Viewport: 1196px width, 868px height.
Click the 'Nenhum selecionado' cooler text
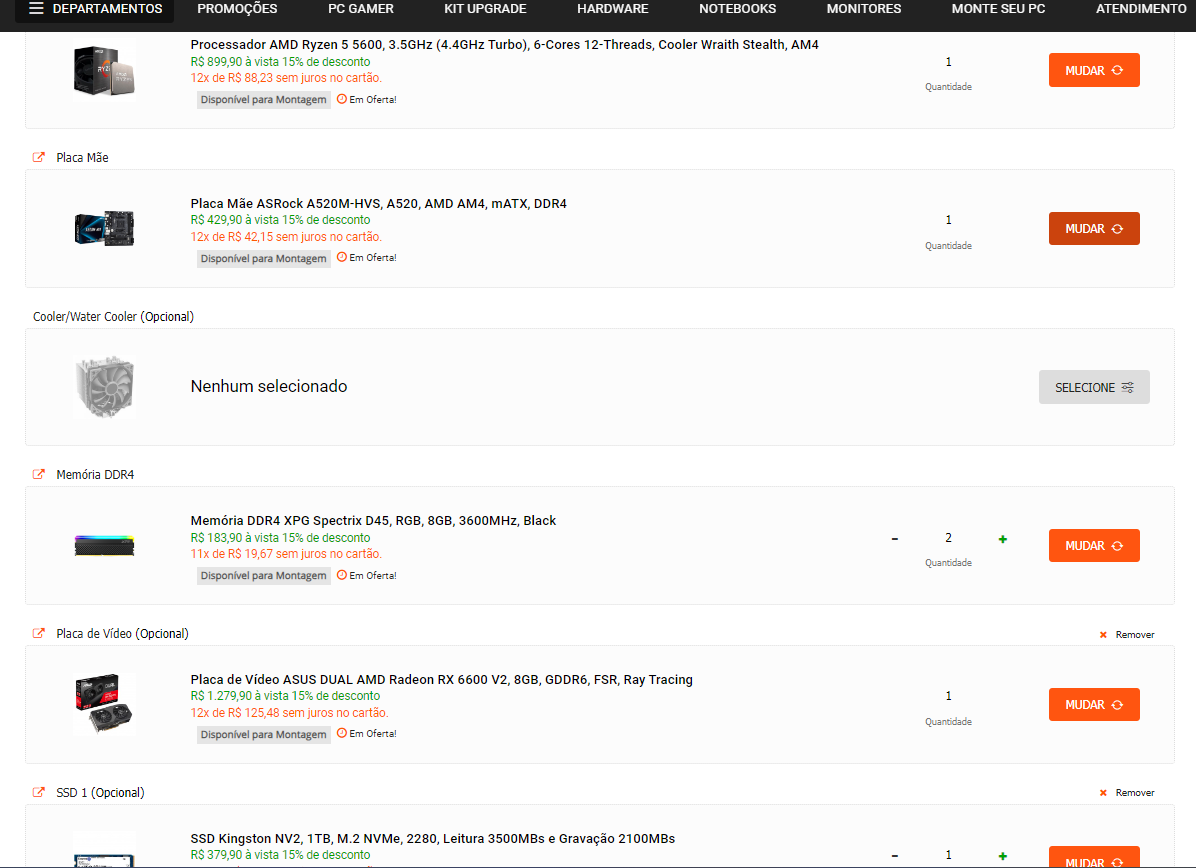(x=268, y=386)
